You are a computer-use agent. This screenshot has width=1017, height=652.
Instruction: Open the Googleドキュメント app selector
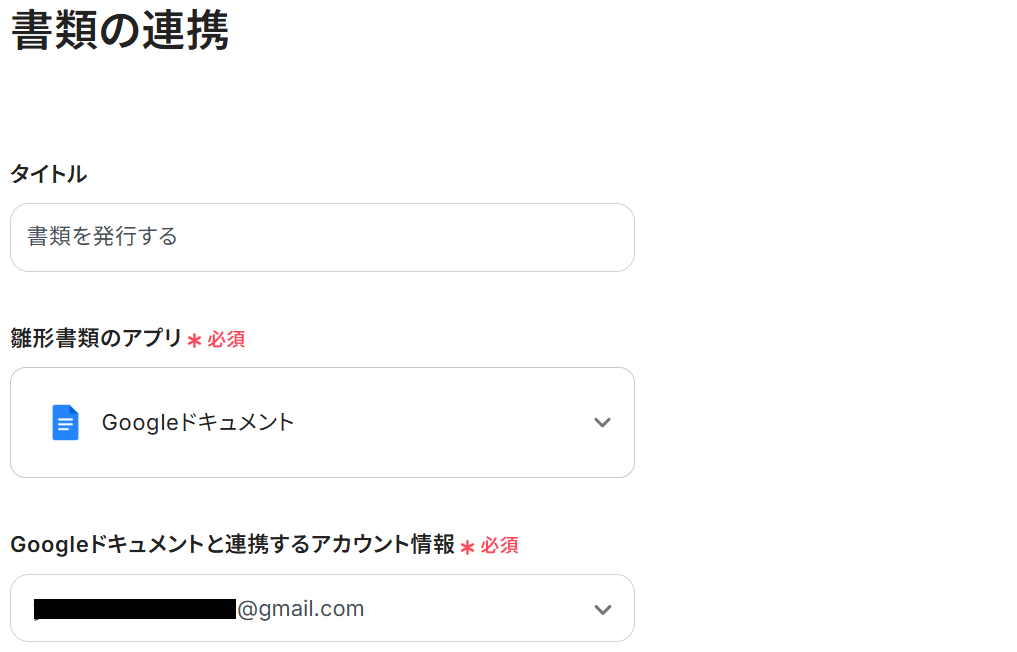click(322, 422)
